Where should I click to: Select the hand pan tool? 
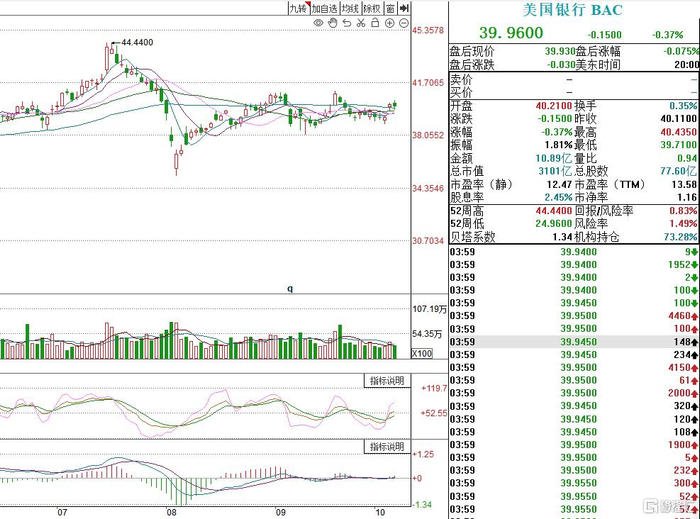pyautogui.click(x=333, y=23)
